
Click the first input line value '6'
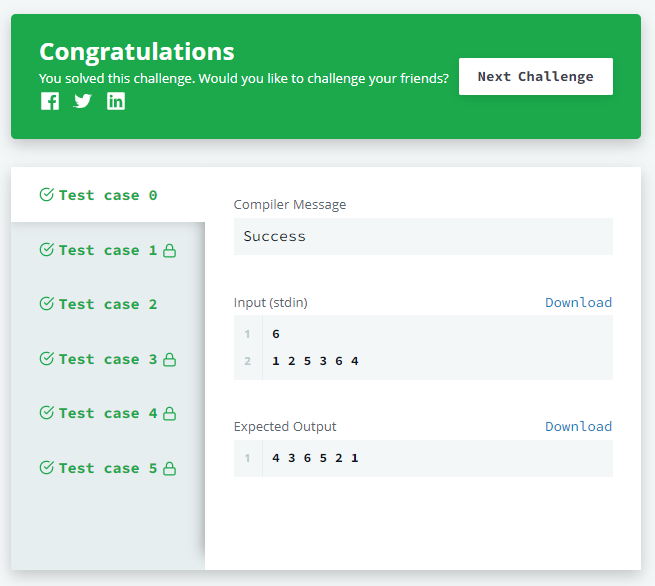point(276,334)
